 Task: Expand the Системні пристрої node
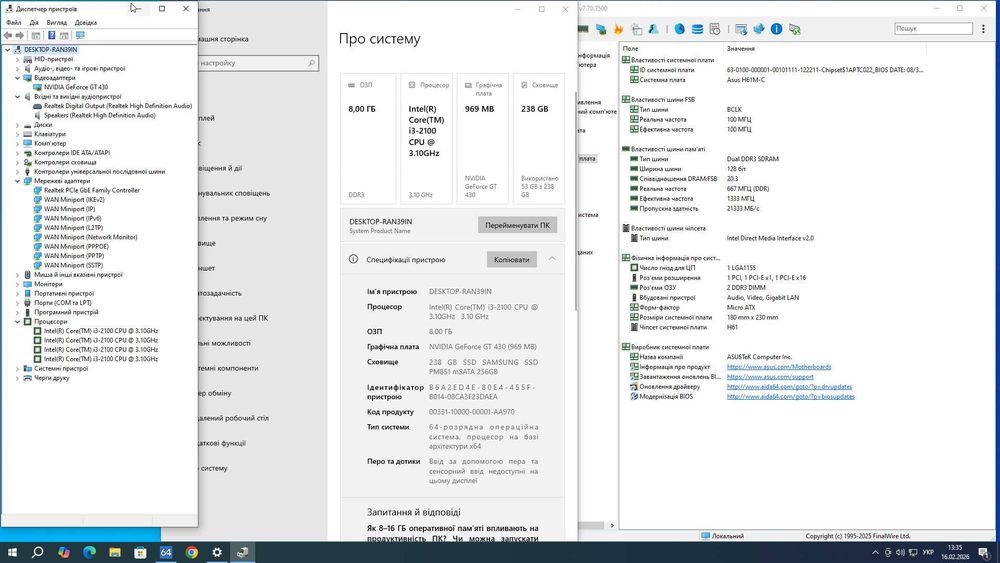click(x=17, y=369)
